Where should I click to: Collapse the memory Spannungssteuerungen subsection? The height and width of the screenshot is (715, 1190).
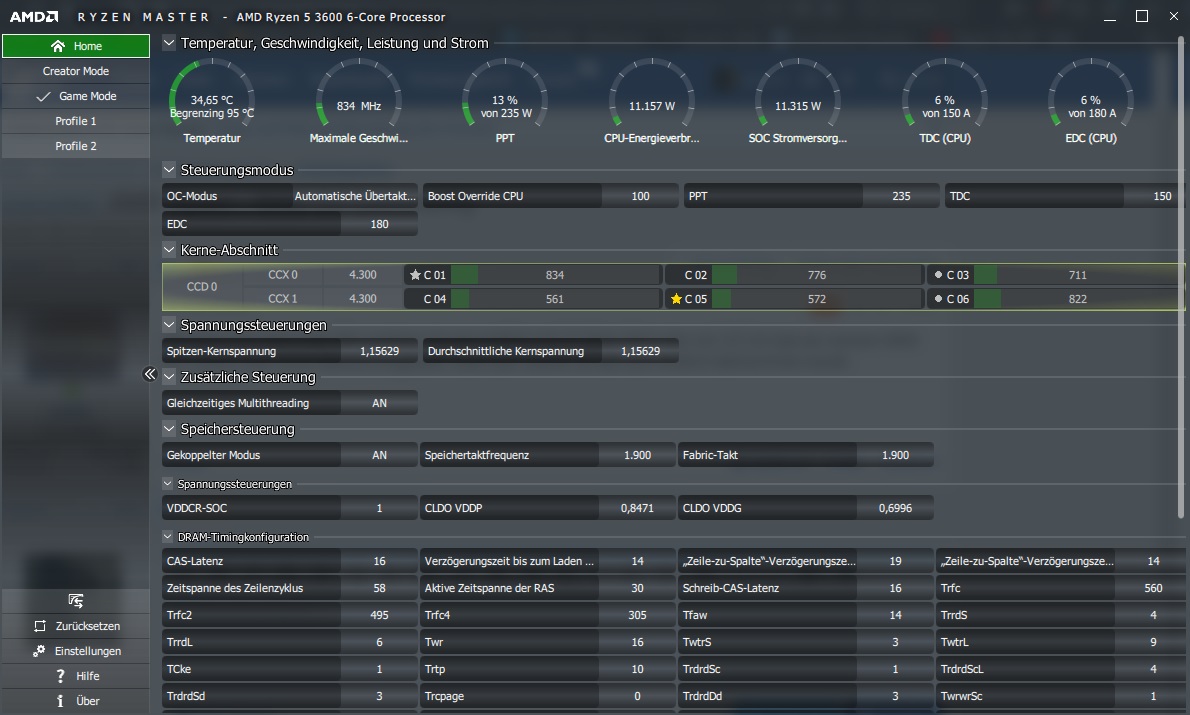click(x=168, y=483)
